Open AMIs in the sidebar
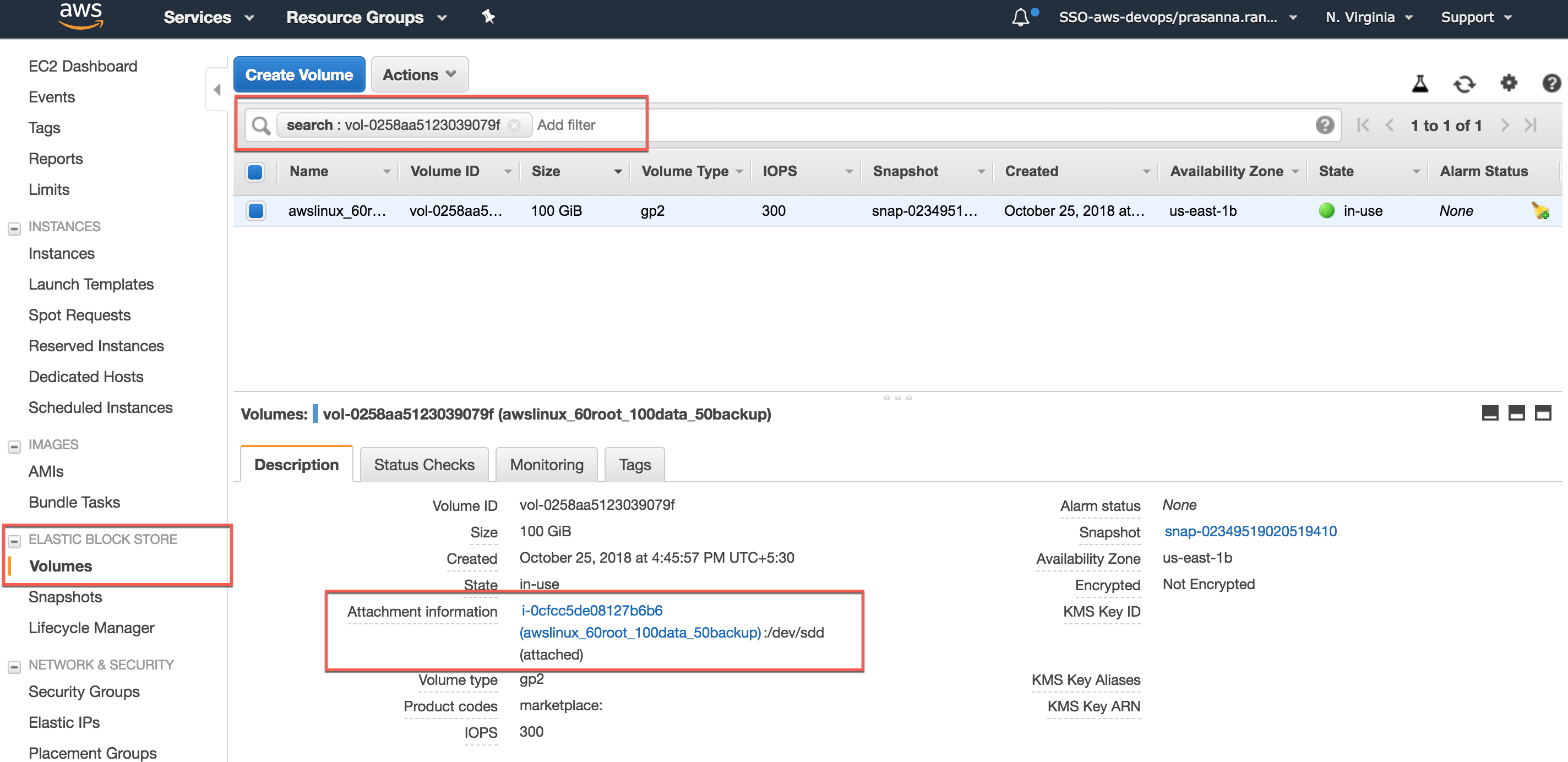Screen dimensions: 1568x762 tap(46, 471)
